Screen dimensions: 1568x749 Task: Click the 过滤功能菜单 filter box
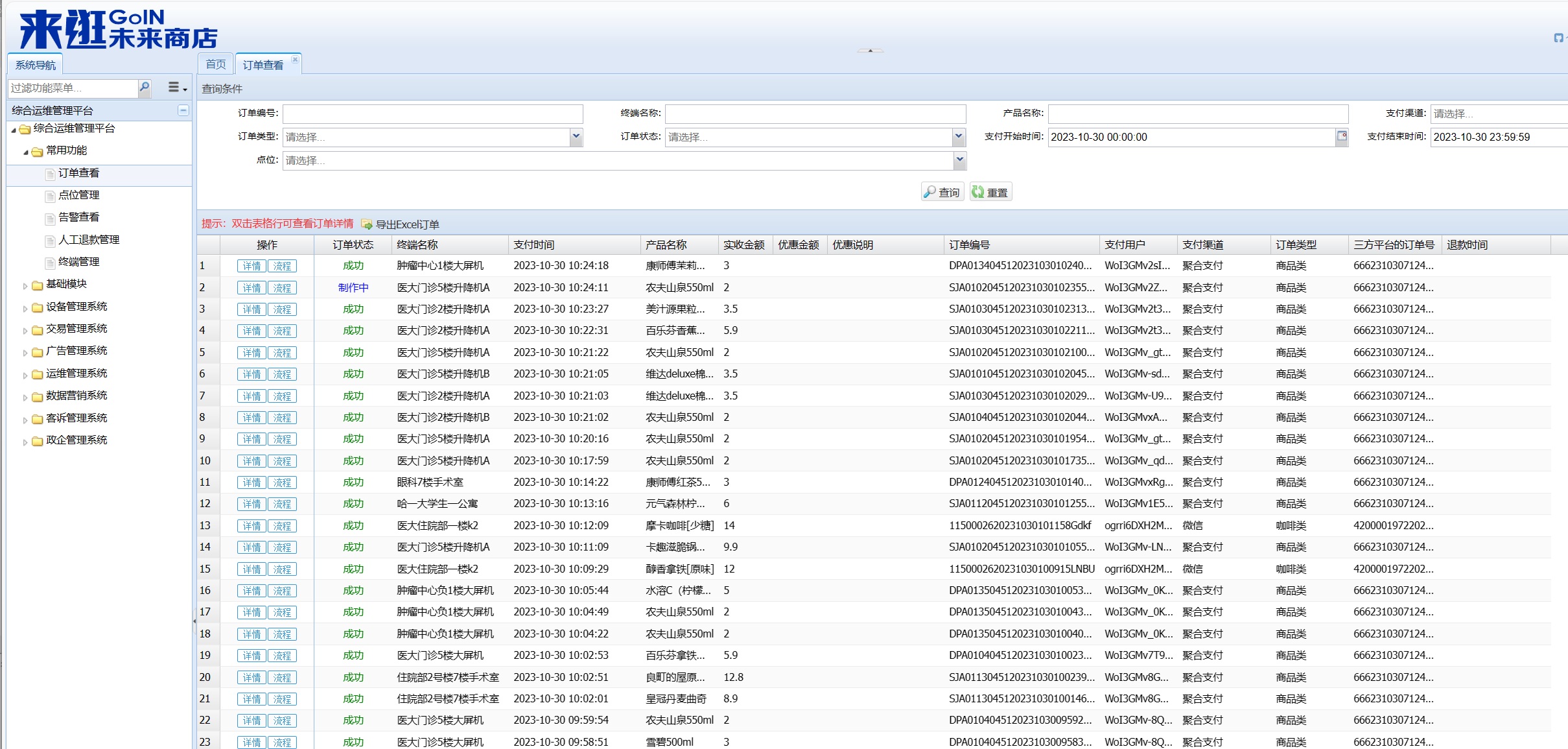(73, 88)
